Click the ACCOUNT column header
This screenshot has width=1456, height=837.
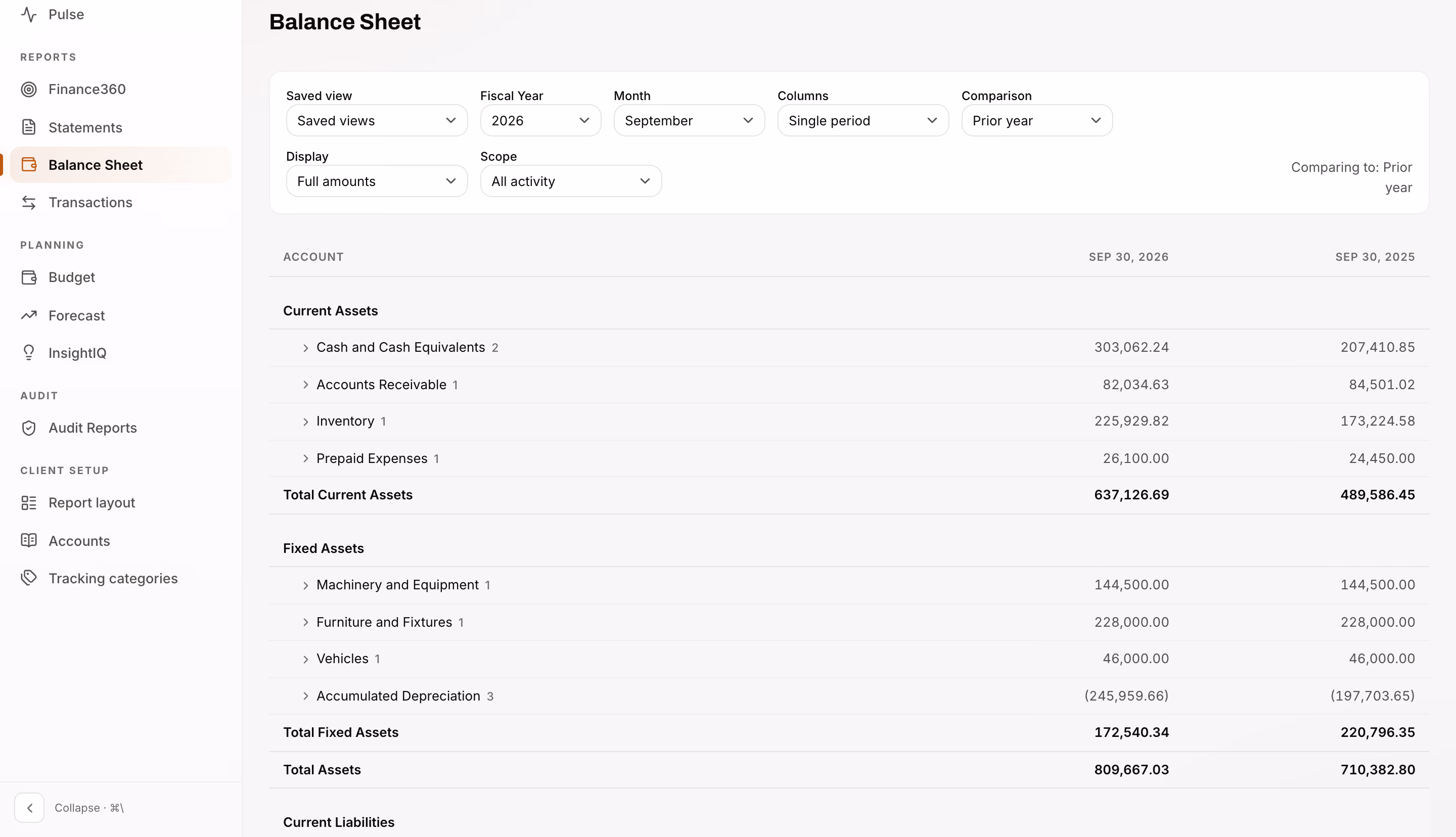pyautogui.click(x=313, y=257)
